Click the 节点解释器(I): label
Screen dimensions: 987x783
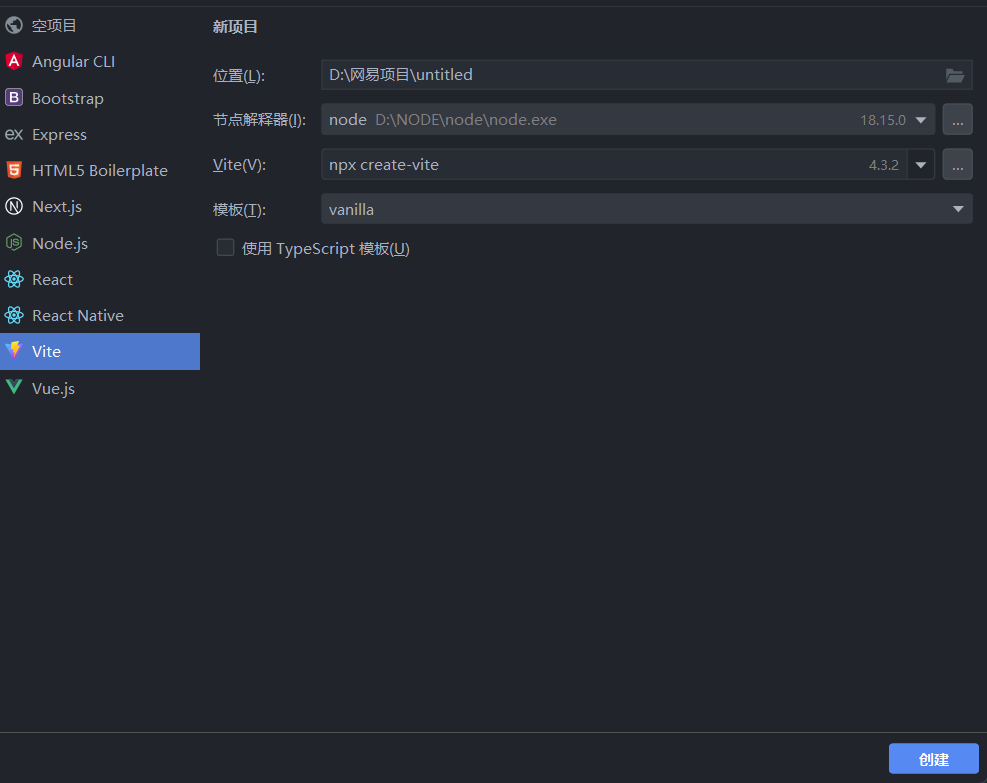[x=259, y=120]
